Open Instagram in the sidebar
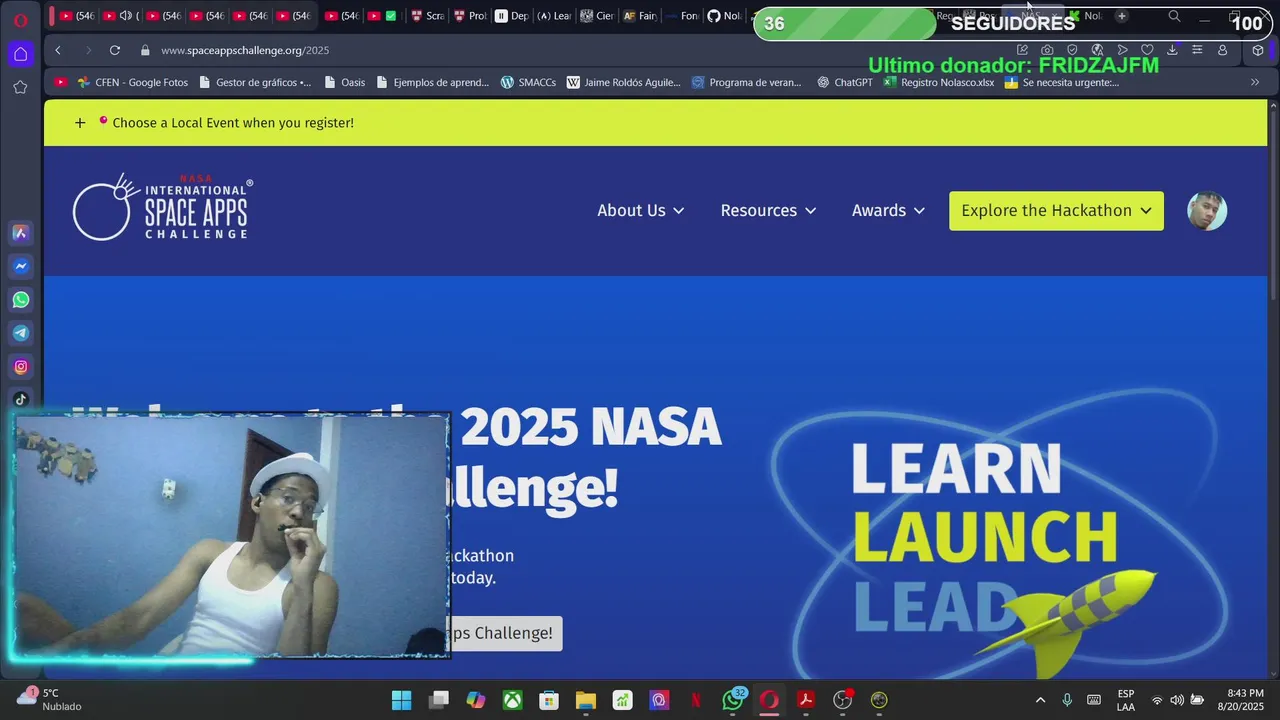Image resolution: width=1280 pixels, height=720 pixels. pyautogui.click(x=20, y=367)
